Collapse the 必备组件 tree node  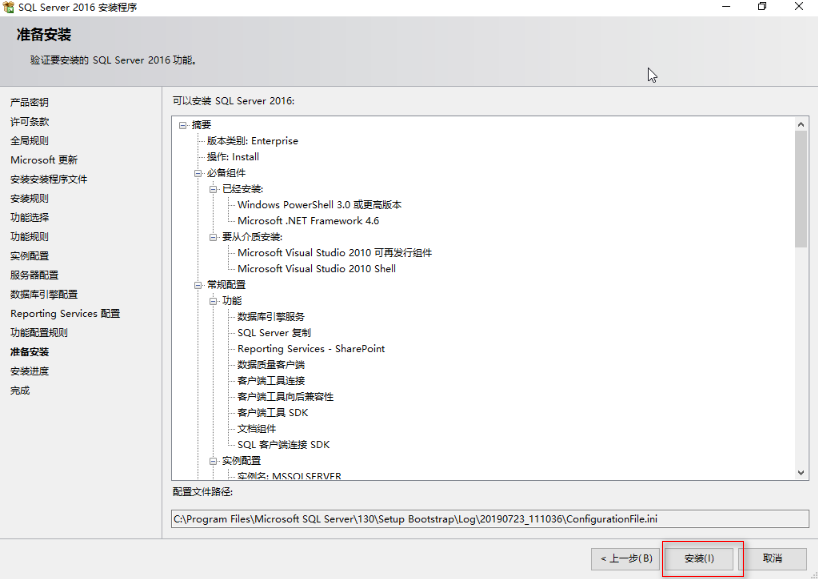coord(198,173)
